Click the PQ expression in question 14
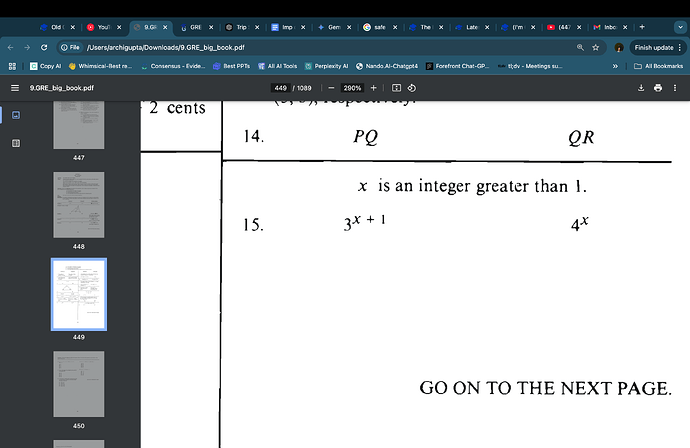Image resolution: width=690 pixels, height=448 pixels. click(366, 137)
